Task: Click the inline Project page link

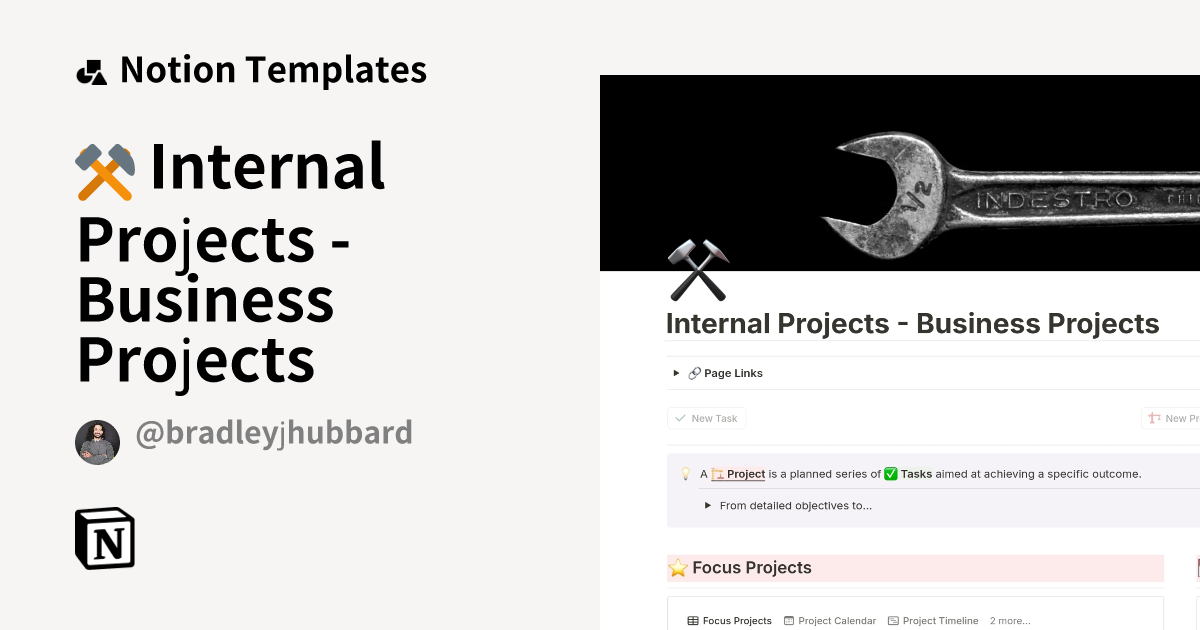Action: [x=739, y=474]
